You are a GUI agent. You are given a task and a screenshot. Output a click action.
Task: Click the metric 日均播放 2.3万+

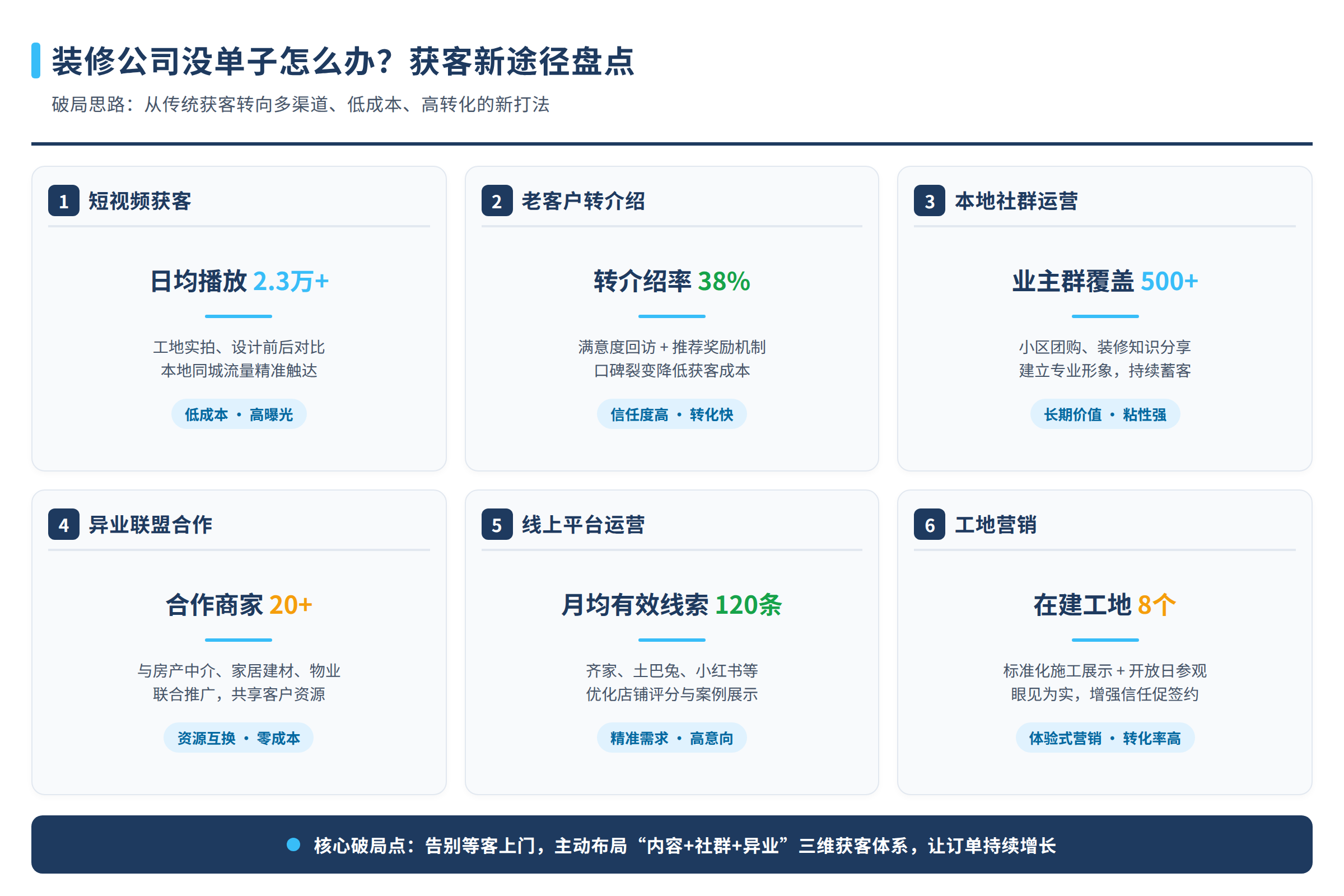[239, 281]
